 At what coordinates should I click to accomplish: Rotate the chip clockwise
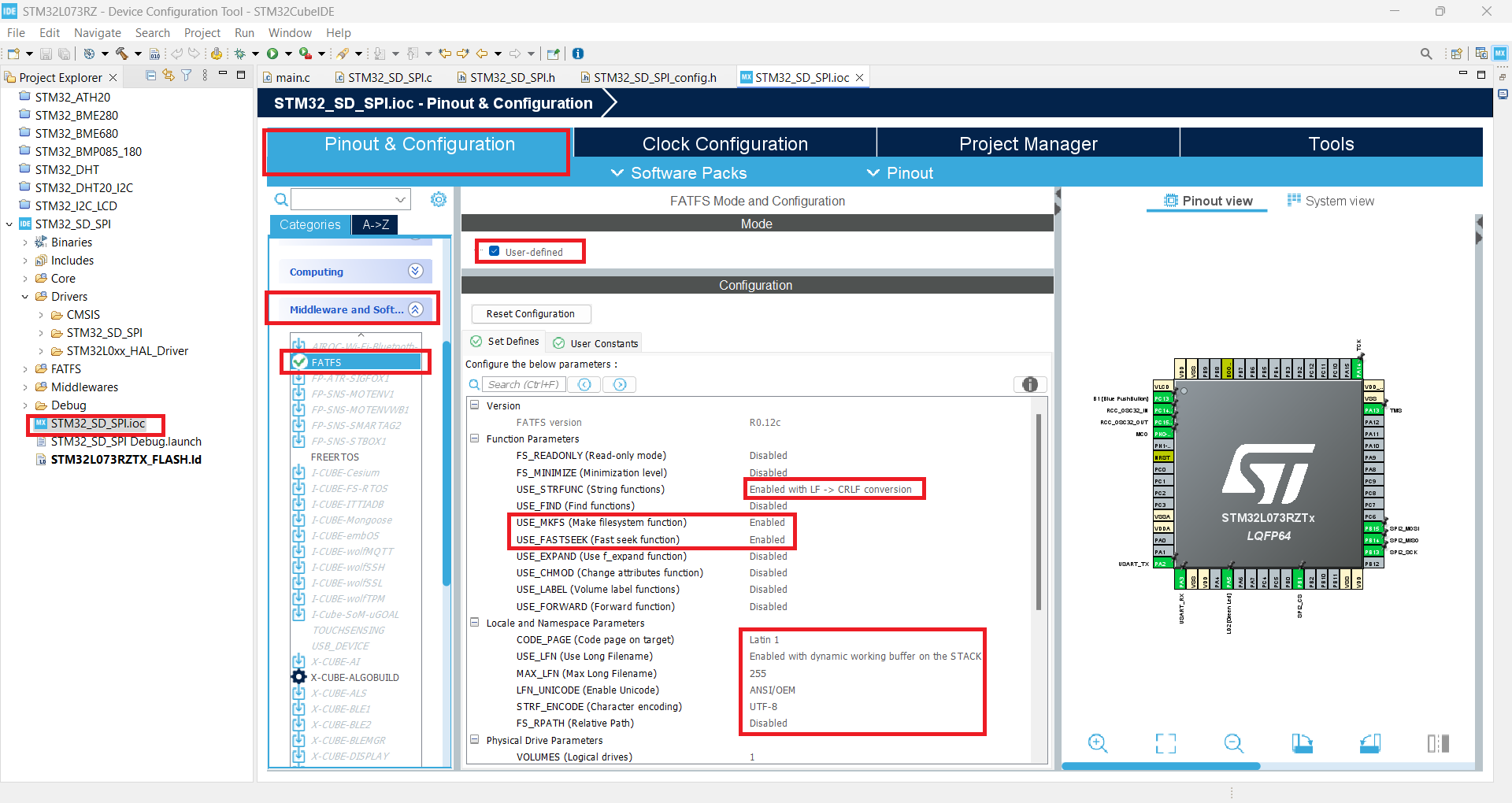tap(1303, 743)
